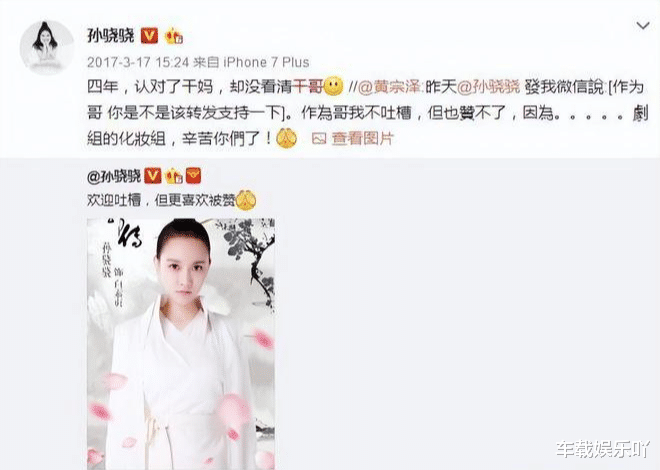This screenshot has width=660, height=470.
Task: Click the 欢迎吐槽 reposted text body
Action: pos(161,200)
